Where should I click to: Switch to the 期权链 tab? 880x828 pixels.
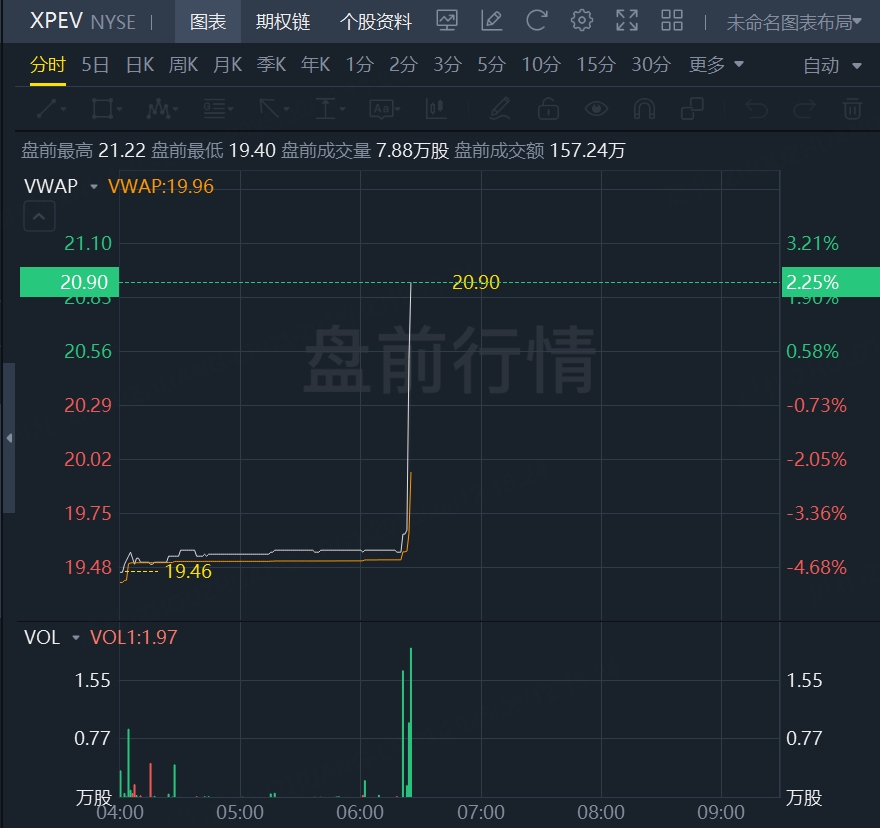tap(283, 22)
